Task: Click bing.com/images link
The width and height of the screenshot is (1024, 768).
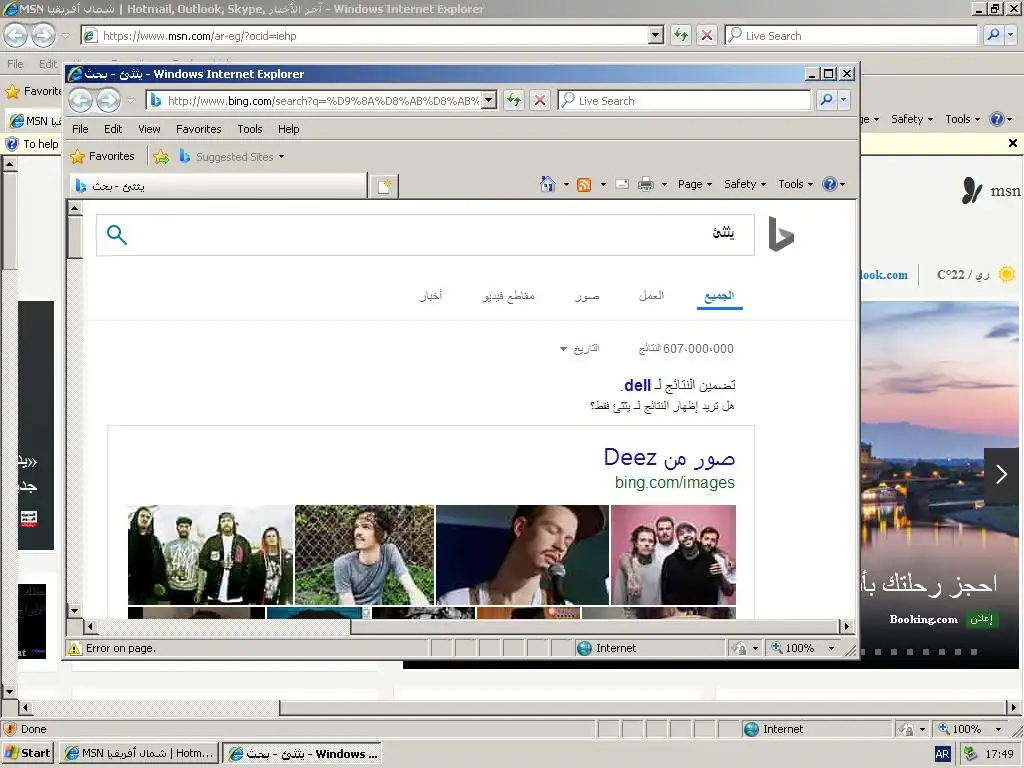Action: (x=675, y=483)
